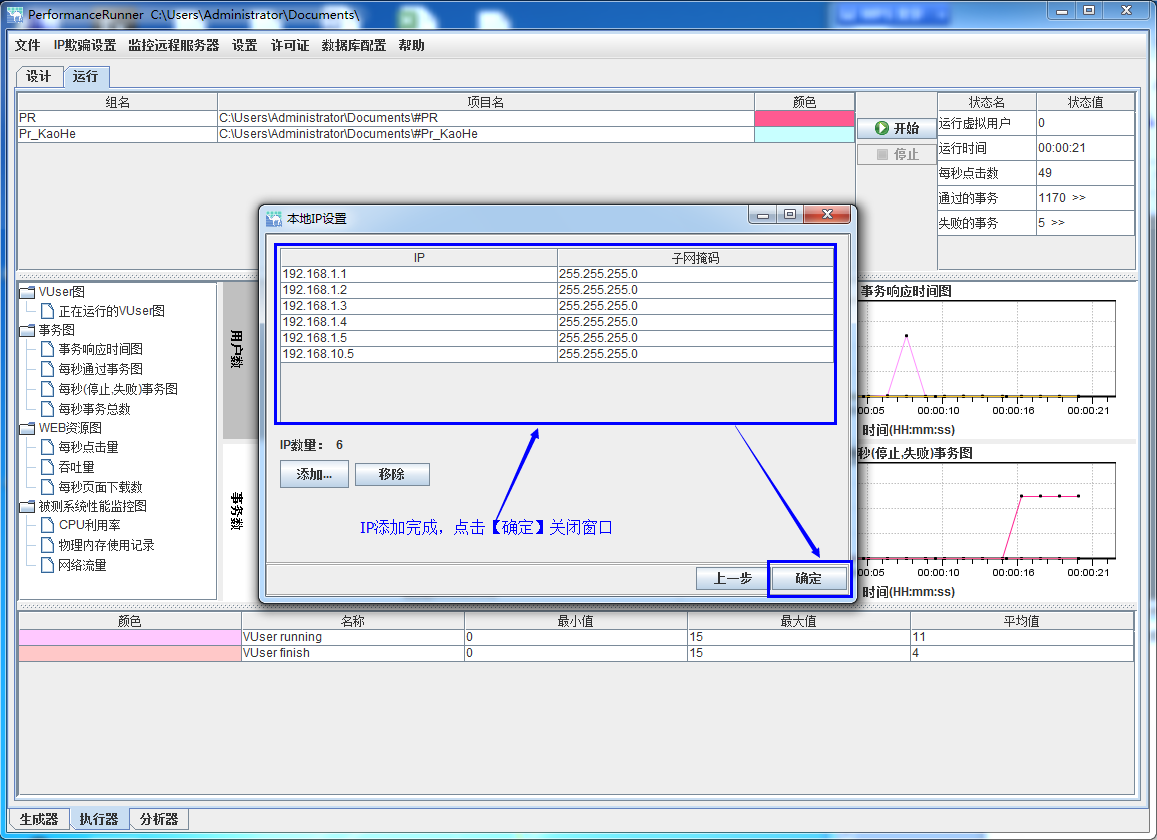Click the 网络流量 document icon

(47, 565)
